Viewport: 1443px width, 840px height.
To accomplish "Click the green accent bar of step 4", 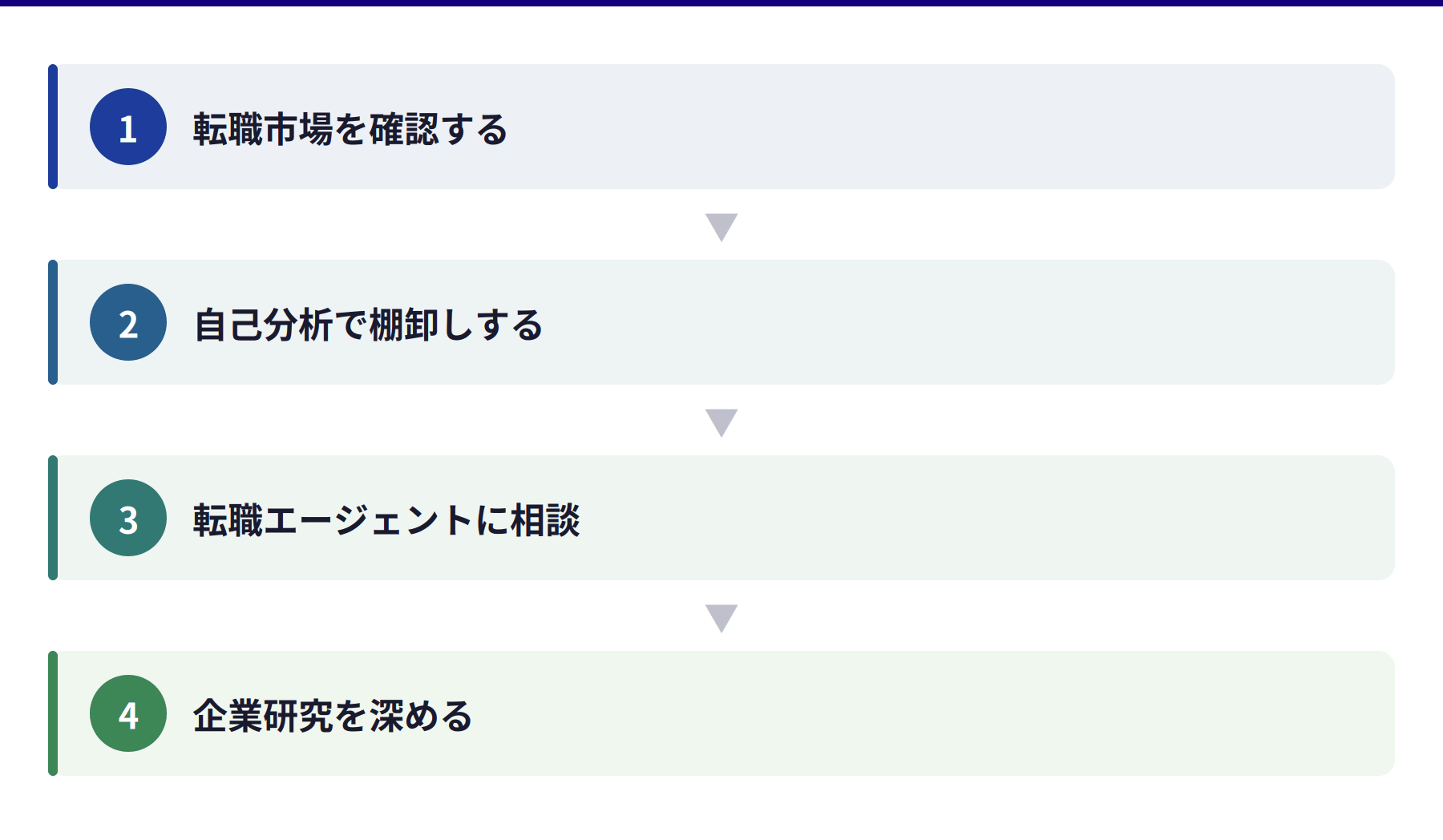I will (x=53, y=713).
